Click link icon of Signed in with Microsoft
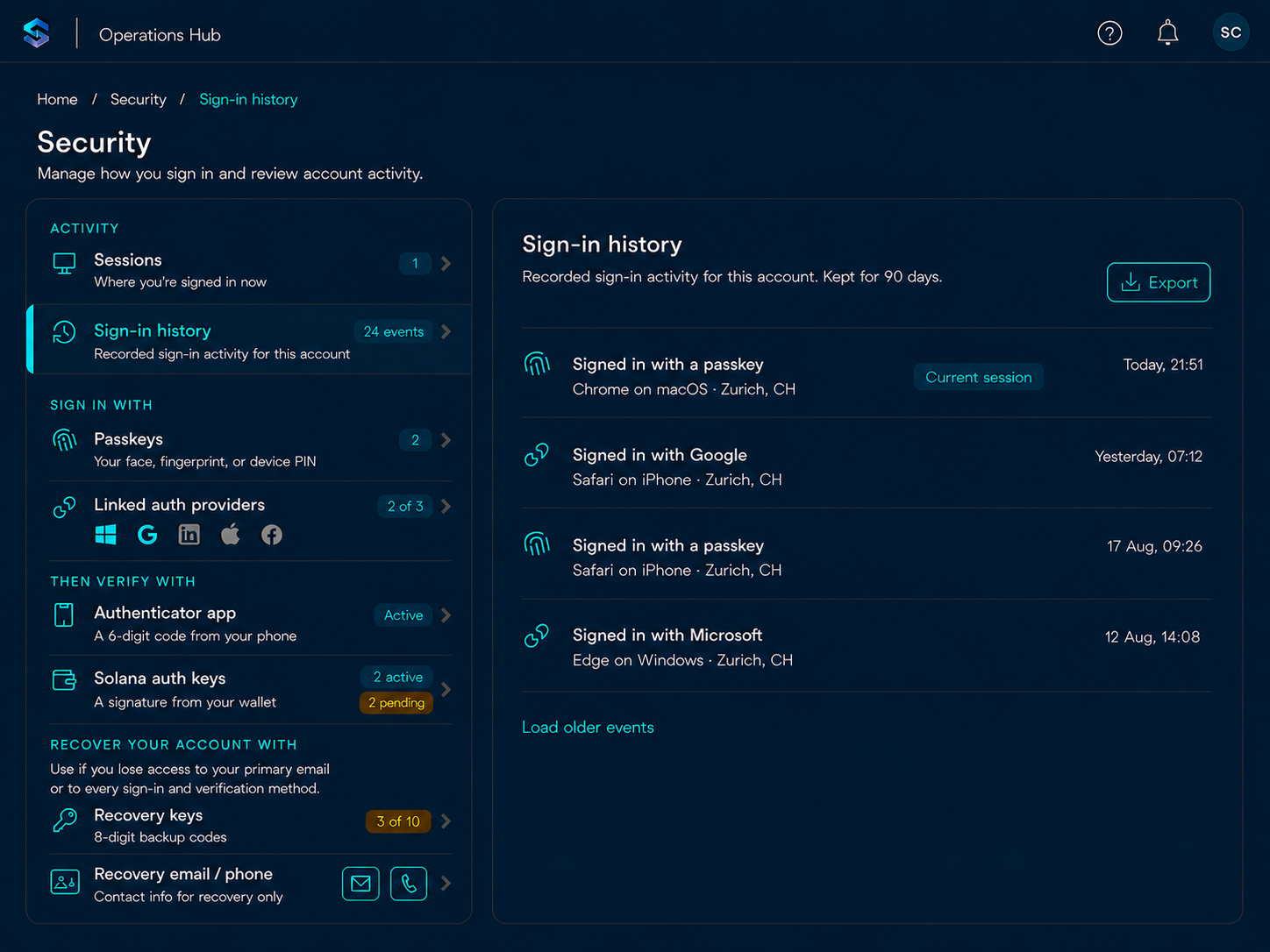This screenshot has height=952, width=1270. pos(537,635)
